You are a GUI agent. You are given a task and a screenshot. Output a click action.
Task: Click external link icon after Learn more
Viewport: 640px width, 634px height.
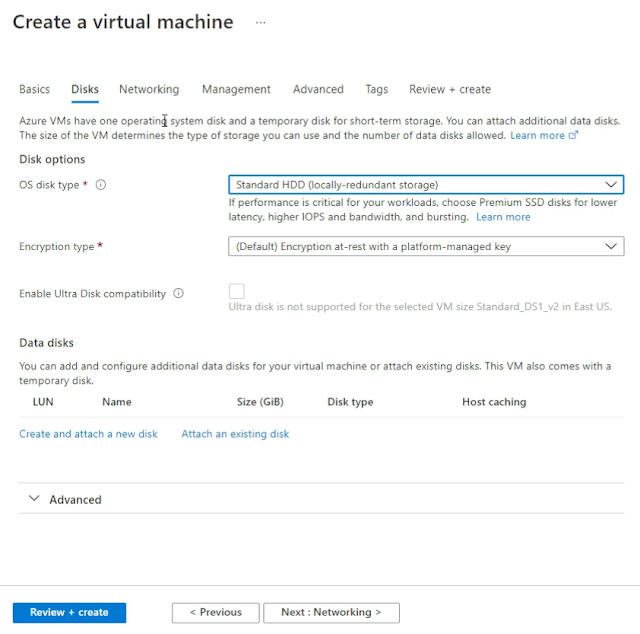573,135
